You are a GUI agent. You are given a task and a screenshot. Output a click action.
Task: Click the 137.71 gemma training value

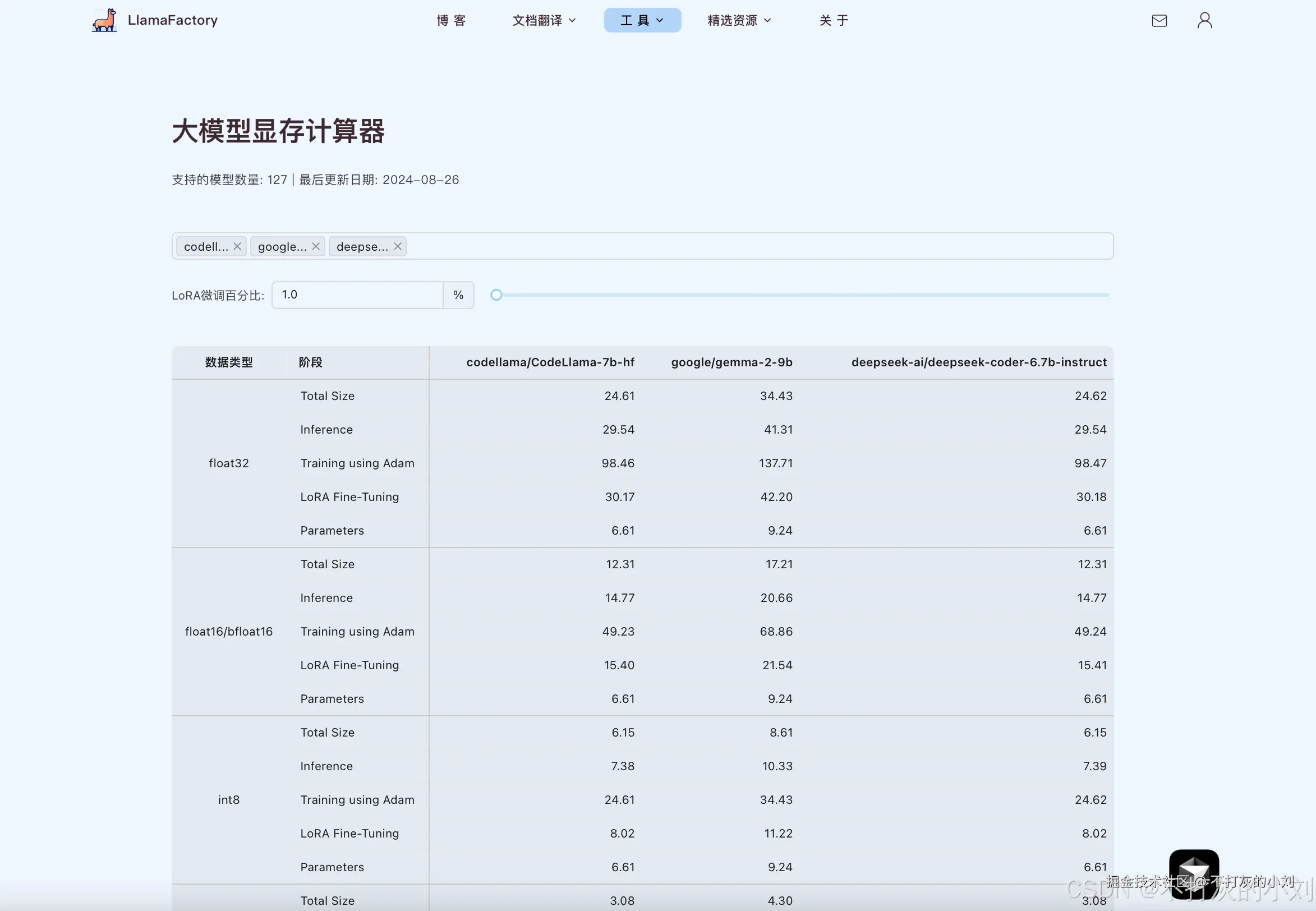pyautogui.click(x=776, y=463)
